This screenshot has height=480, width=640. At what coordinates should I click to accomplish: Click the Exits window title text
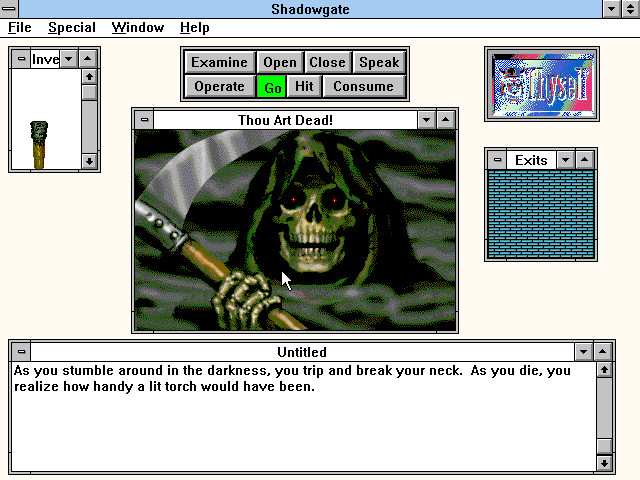(x=531, y=160)
